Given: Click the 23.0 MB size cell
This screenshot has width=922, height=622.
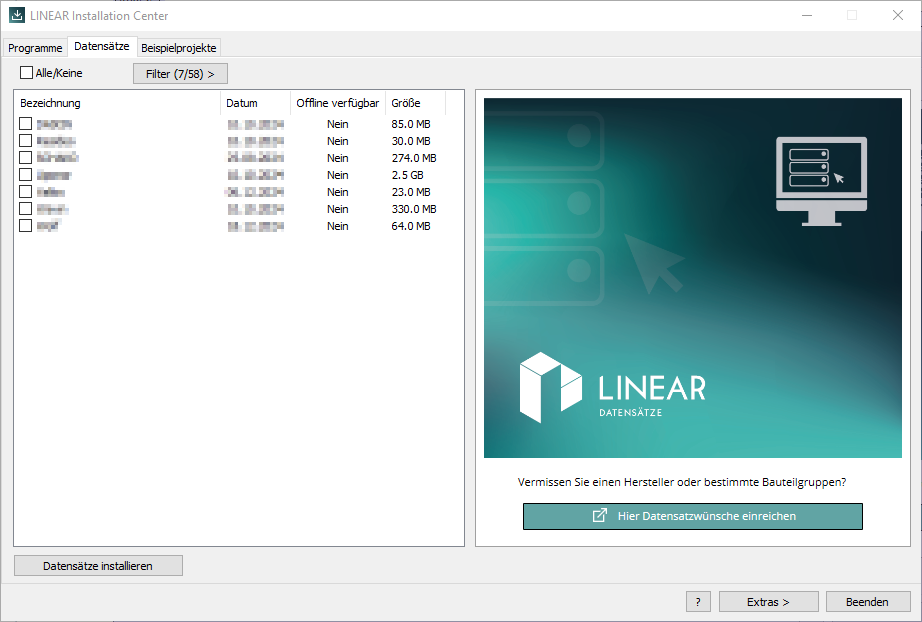Looking at the screenshot, I should 411,192.
